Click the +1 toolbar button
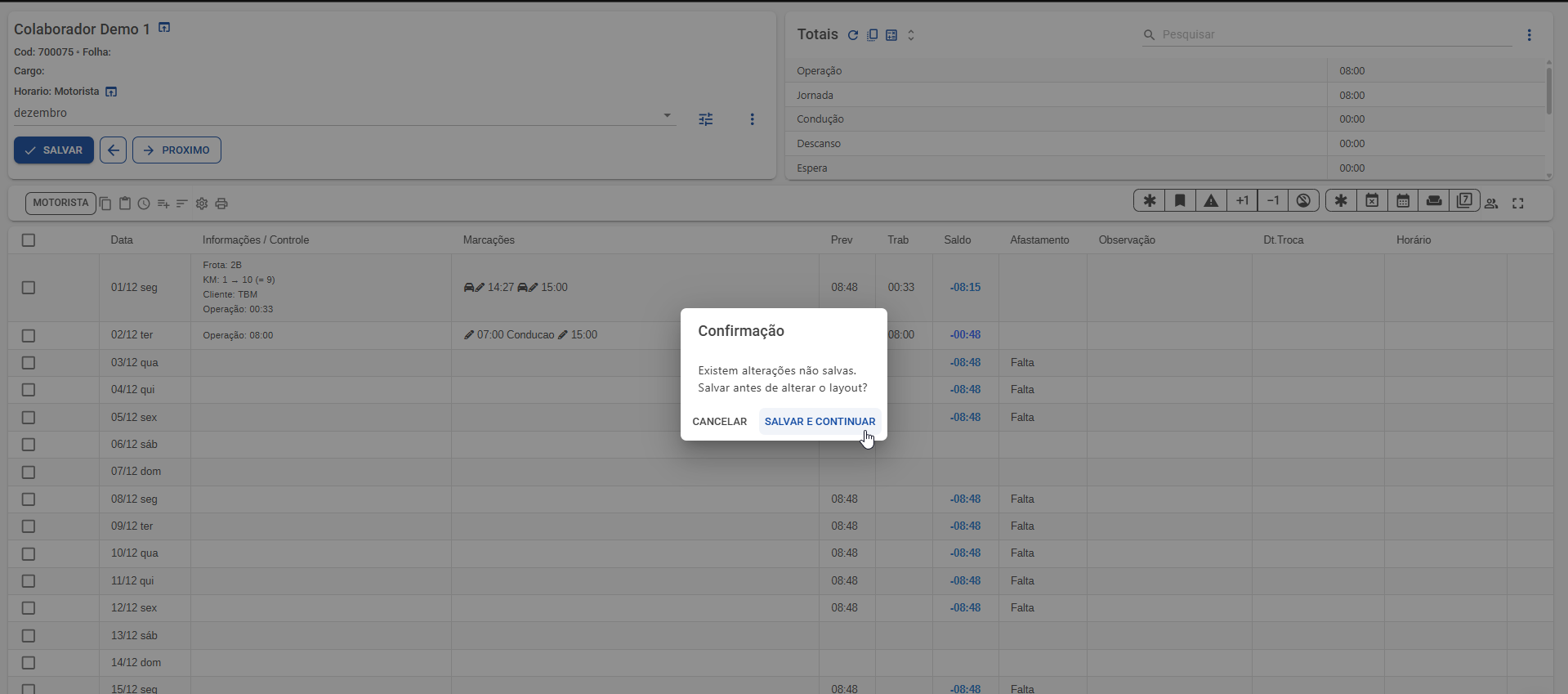Viewport: 1568px width, 694px height. tap(1242, 200)
